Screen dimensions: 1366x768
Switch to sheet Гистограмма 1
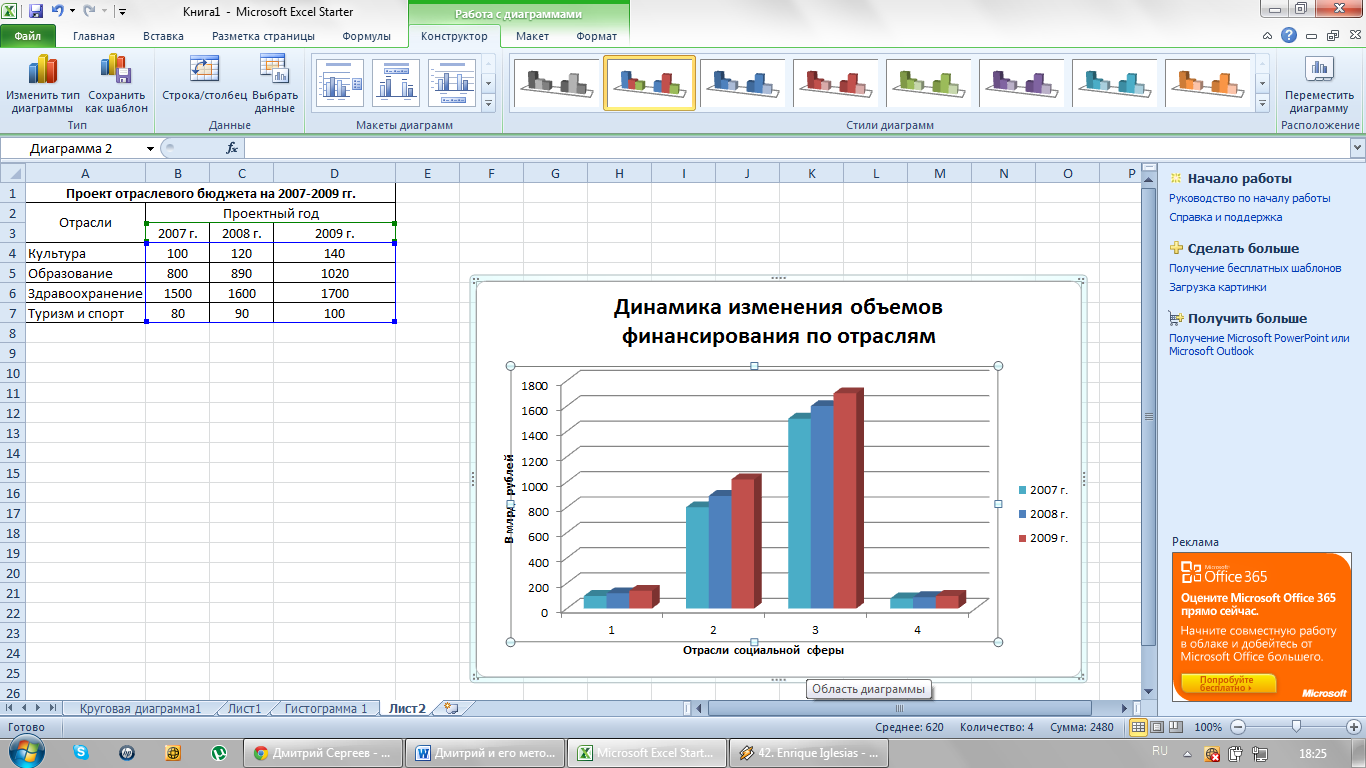(326, 708)
